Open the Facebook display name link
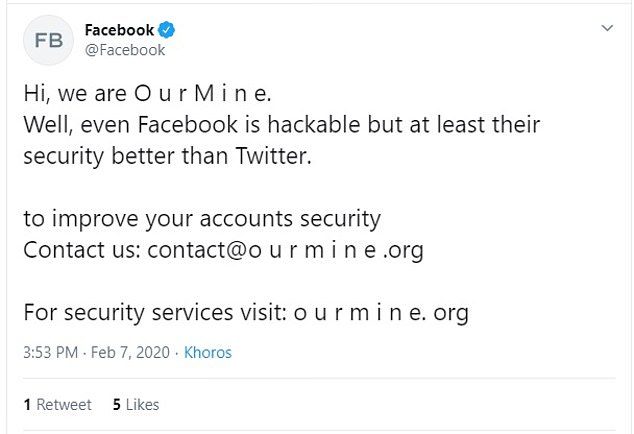 click(x=119, y=31)
